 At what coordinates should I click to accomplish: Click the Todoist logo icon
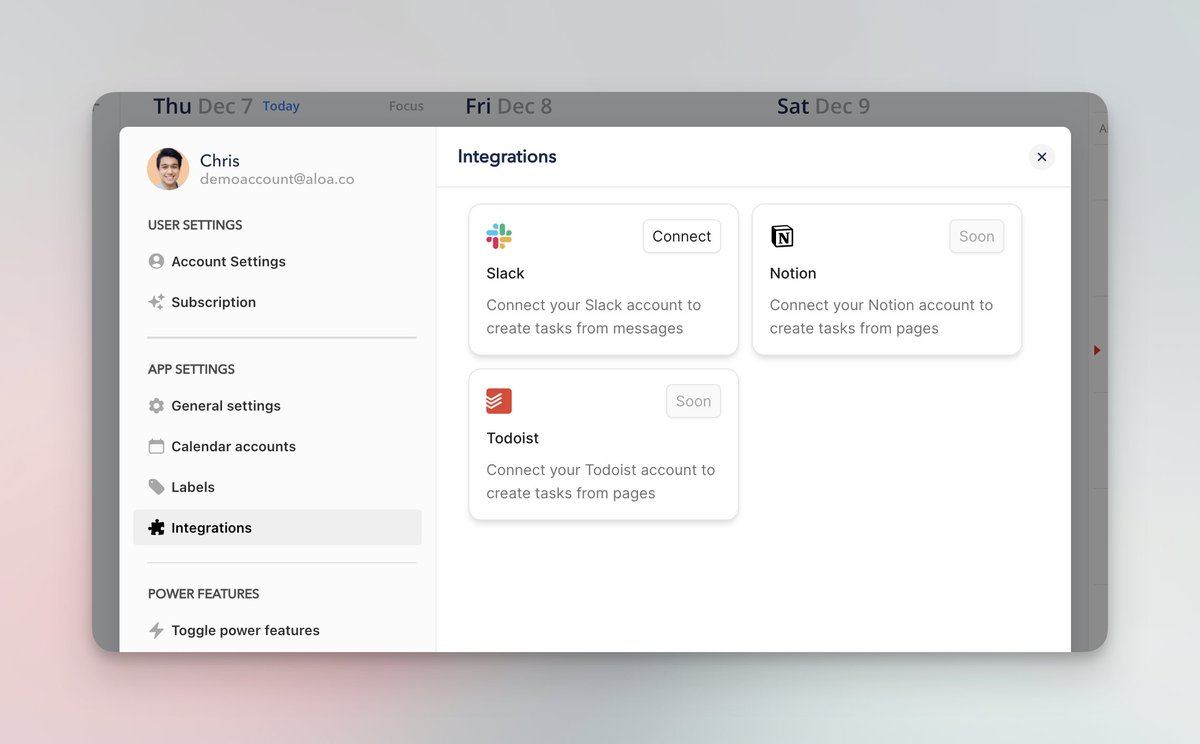[x=499, y=401]
